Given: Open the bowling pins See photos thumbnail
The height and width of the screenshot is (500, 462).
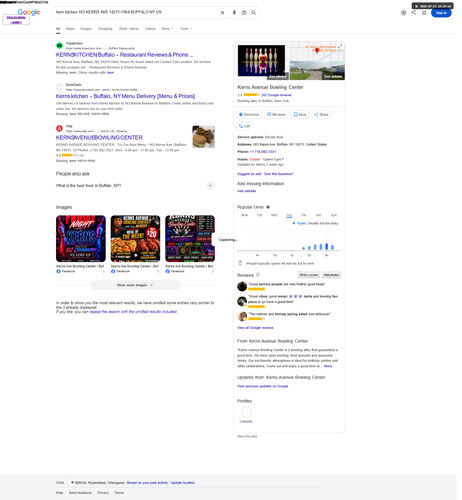Looking at the screenshot, I should [x=262, y=62].
